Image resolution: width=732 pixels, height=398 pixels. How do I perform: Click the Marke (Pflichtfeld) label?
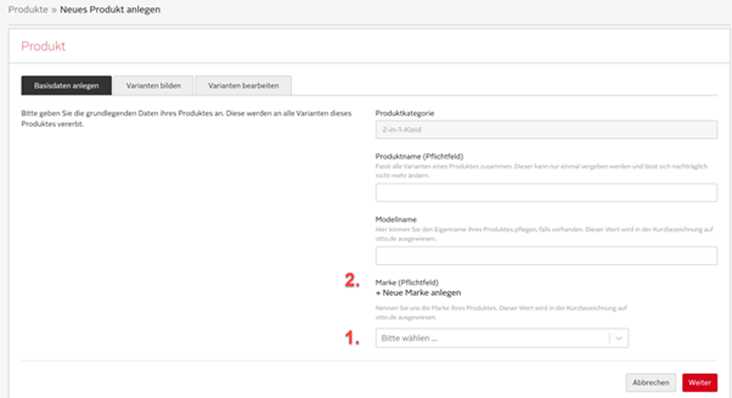pos(407,282)
